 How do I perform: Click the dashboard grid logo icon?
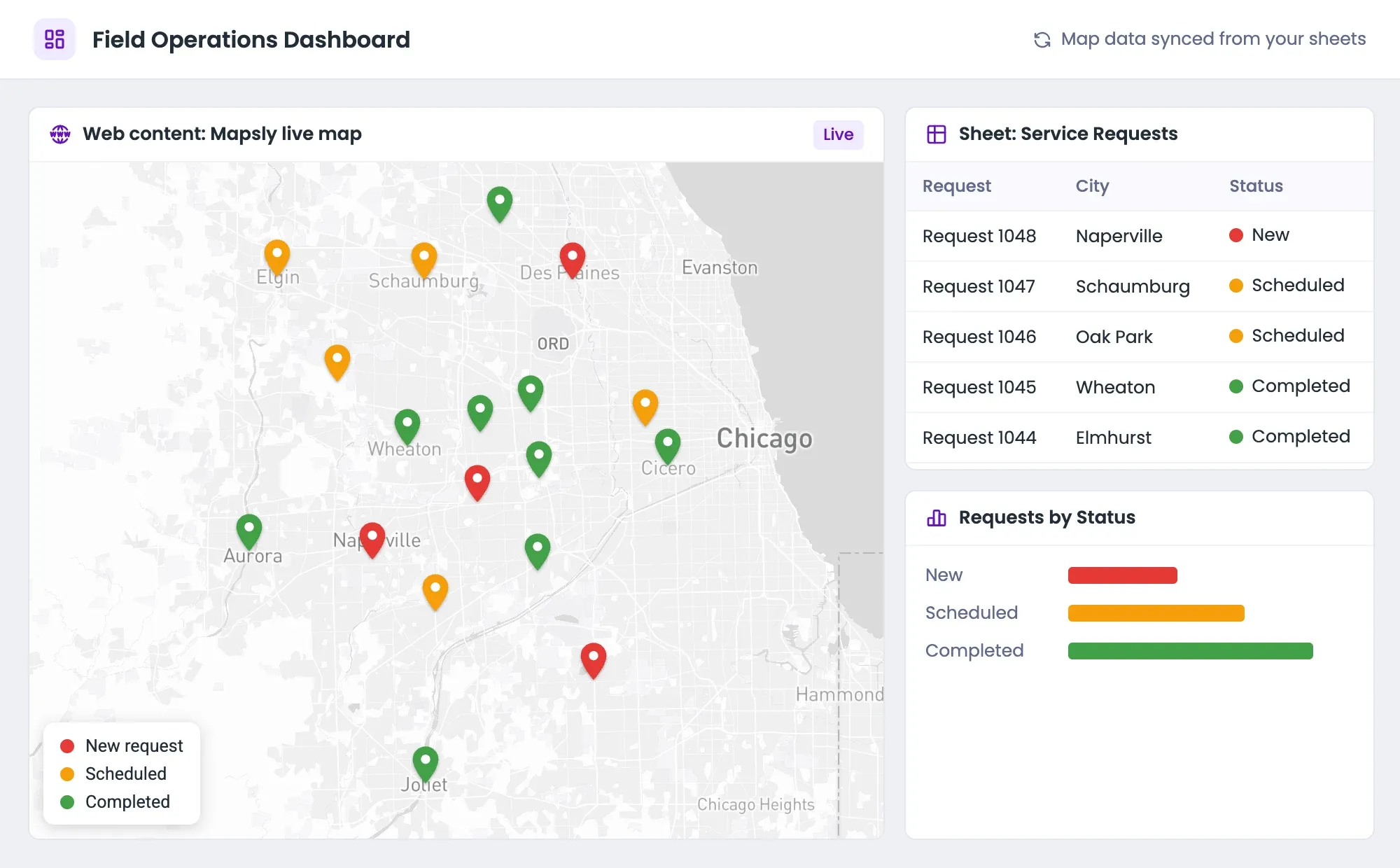55,39
